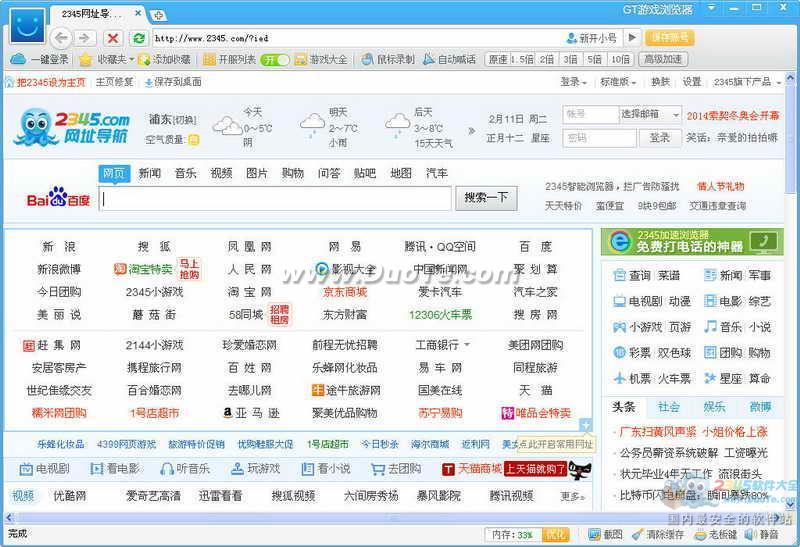Expand 2345旗下产品 dropdown
The image size is (800, 547).
pyautogui.click(x=747, y=82)
